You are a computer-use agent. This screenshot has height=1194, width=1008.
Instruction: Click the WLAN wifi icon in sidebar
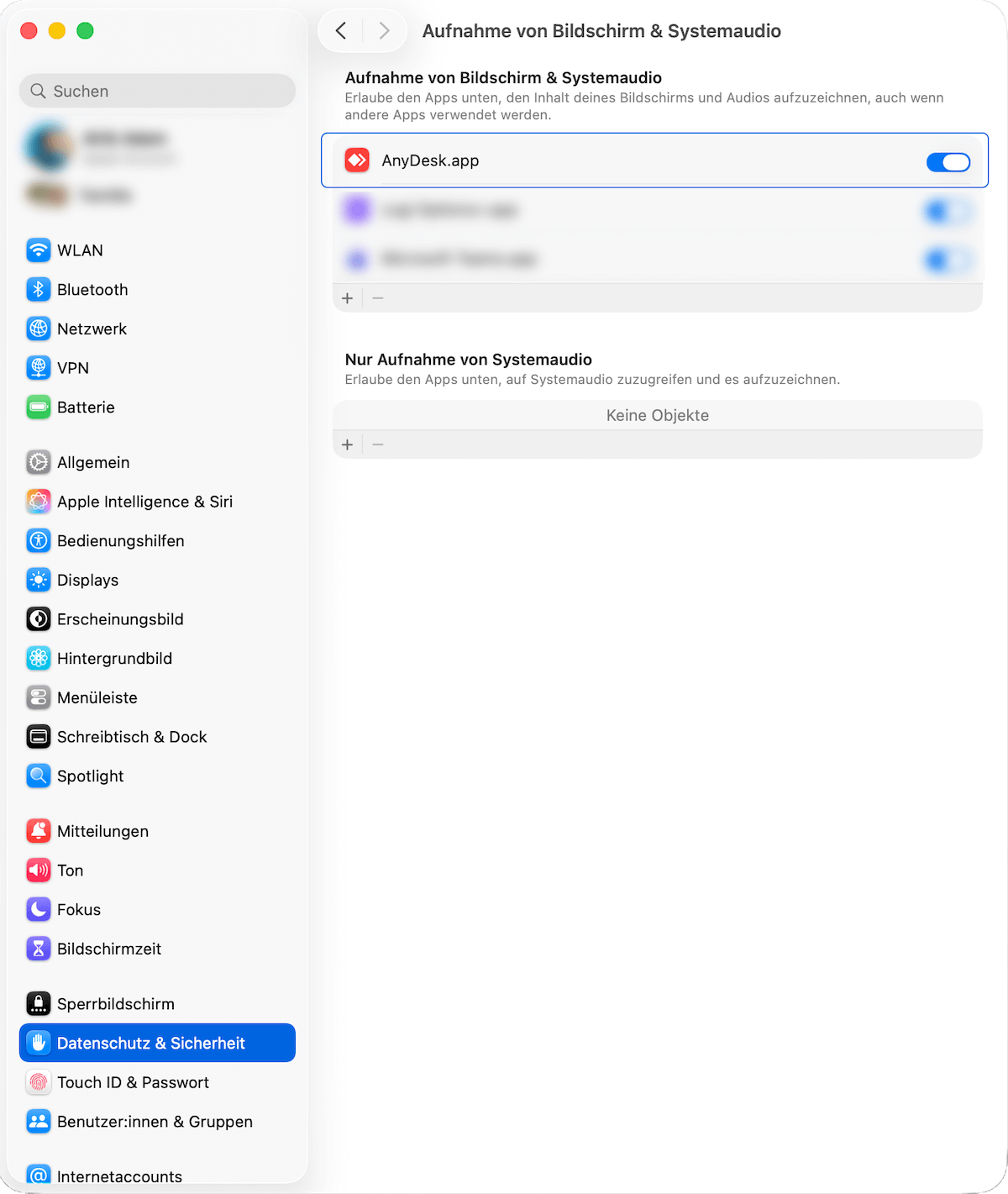39,250
